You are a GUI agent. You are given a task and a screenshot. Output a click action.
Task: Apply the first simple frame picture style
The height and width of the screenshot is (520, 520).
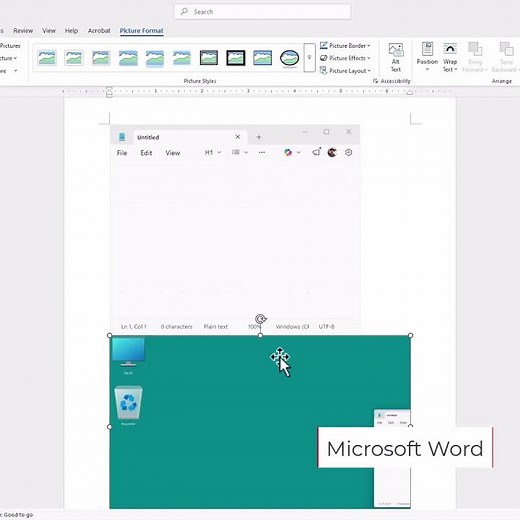click(x=47, y=58)
